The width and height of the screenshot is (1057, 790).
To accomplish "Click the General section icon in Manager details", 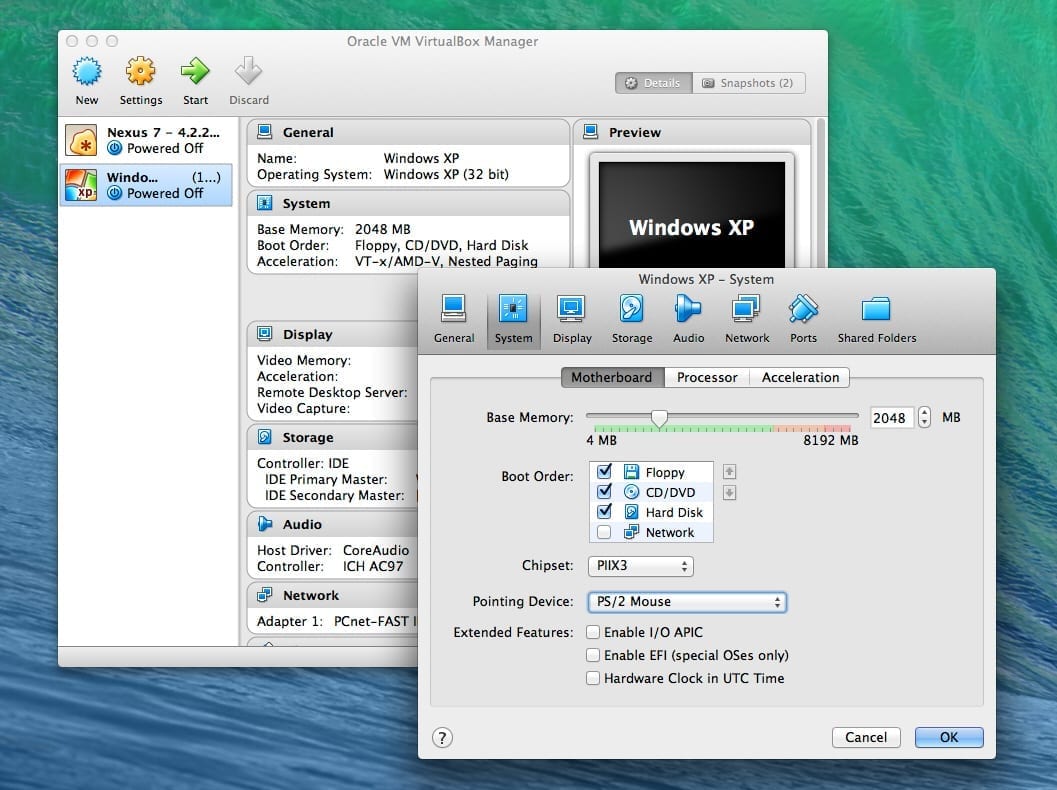I will 265,131.
